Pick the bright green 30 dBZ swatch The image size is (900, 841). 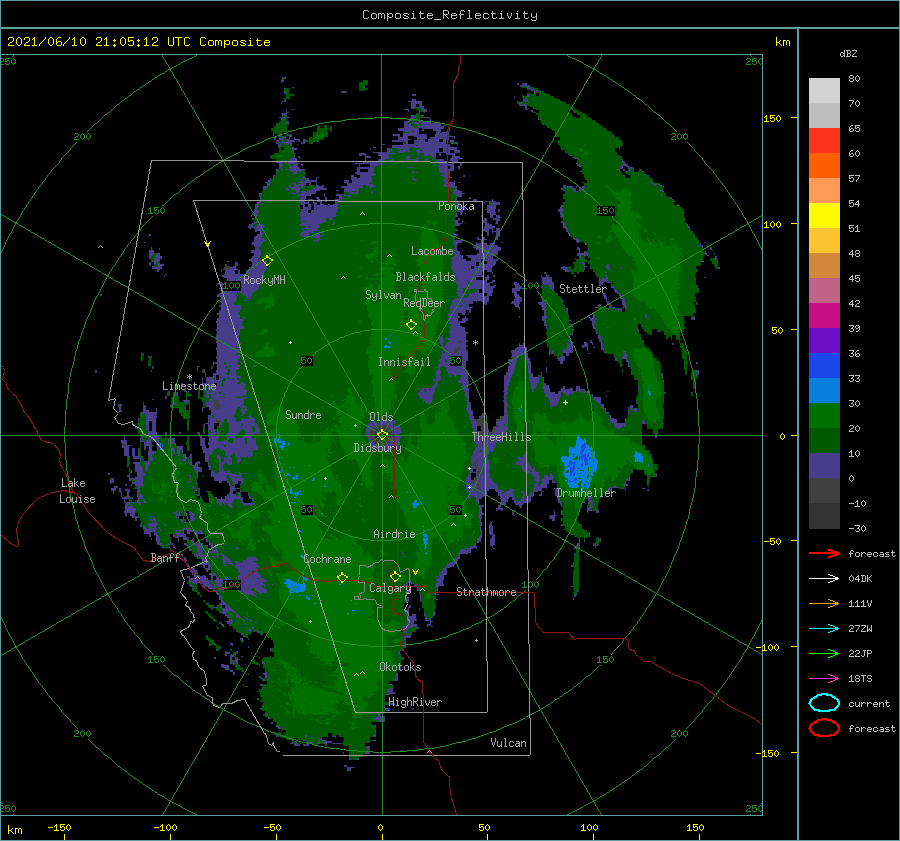pos(824,415)
